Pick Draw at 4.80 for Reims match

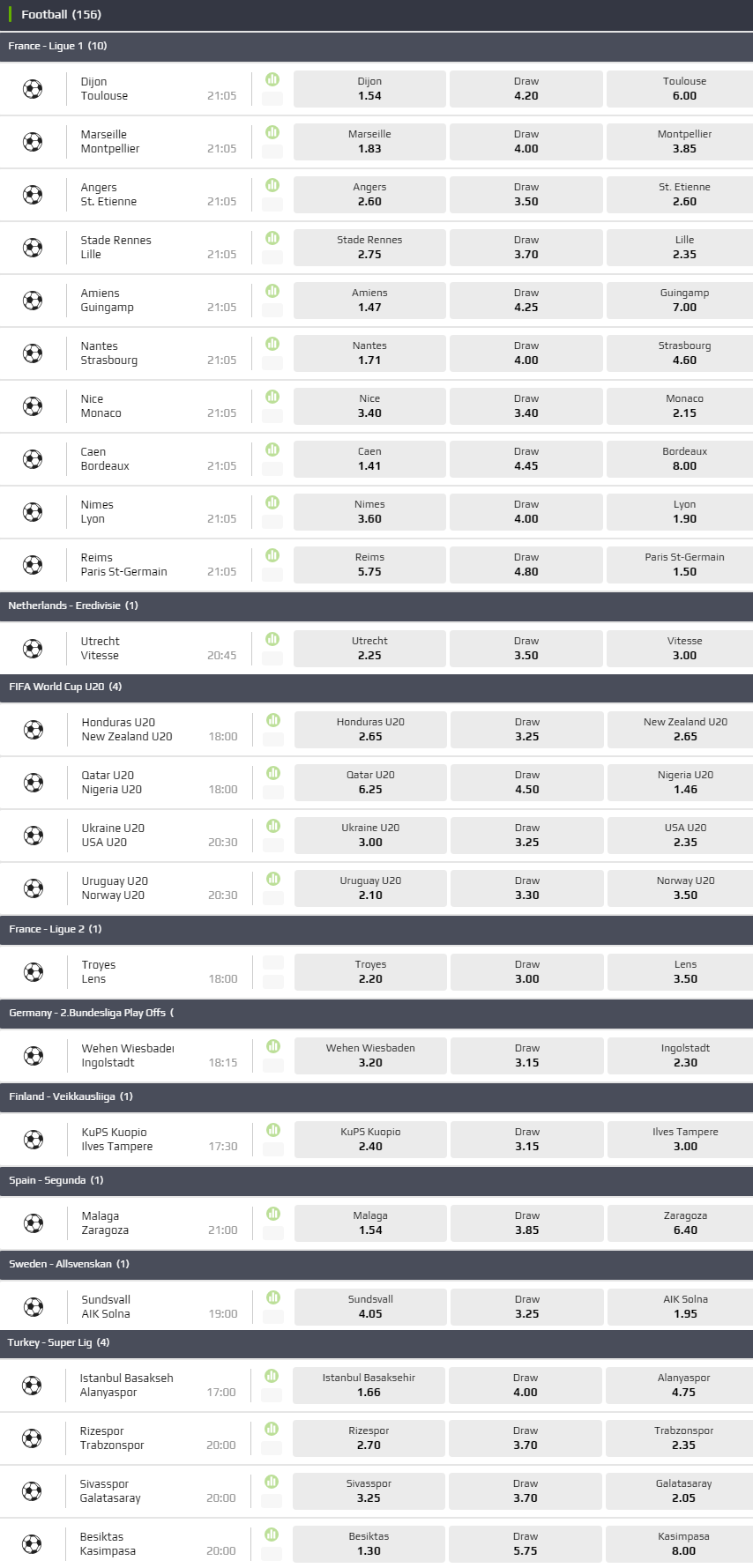pyautogui.click(x=526, y=565)
